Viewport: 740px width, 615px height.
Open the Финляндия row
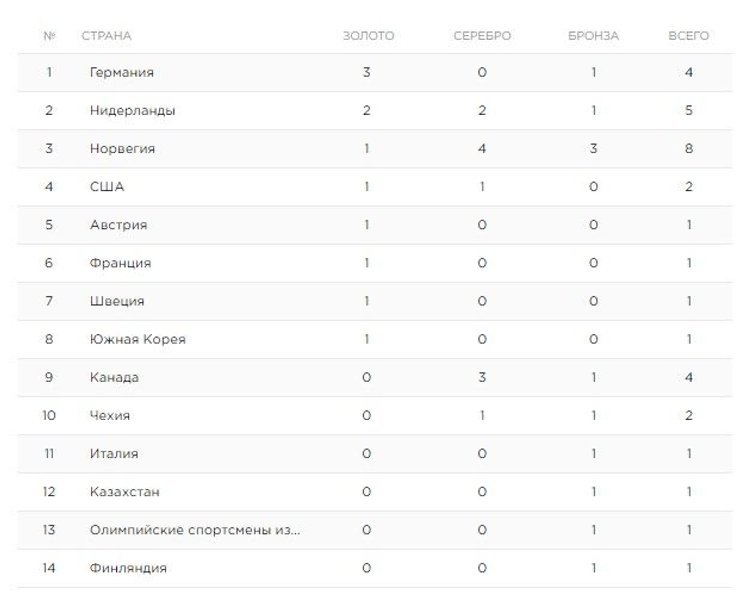click(128, 568)
